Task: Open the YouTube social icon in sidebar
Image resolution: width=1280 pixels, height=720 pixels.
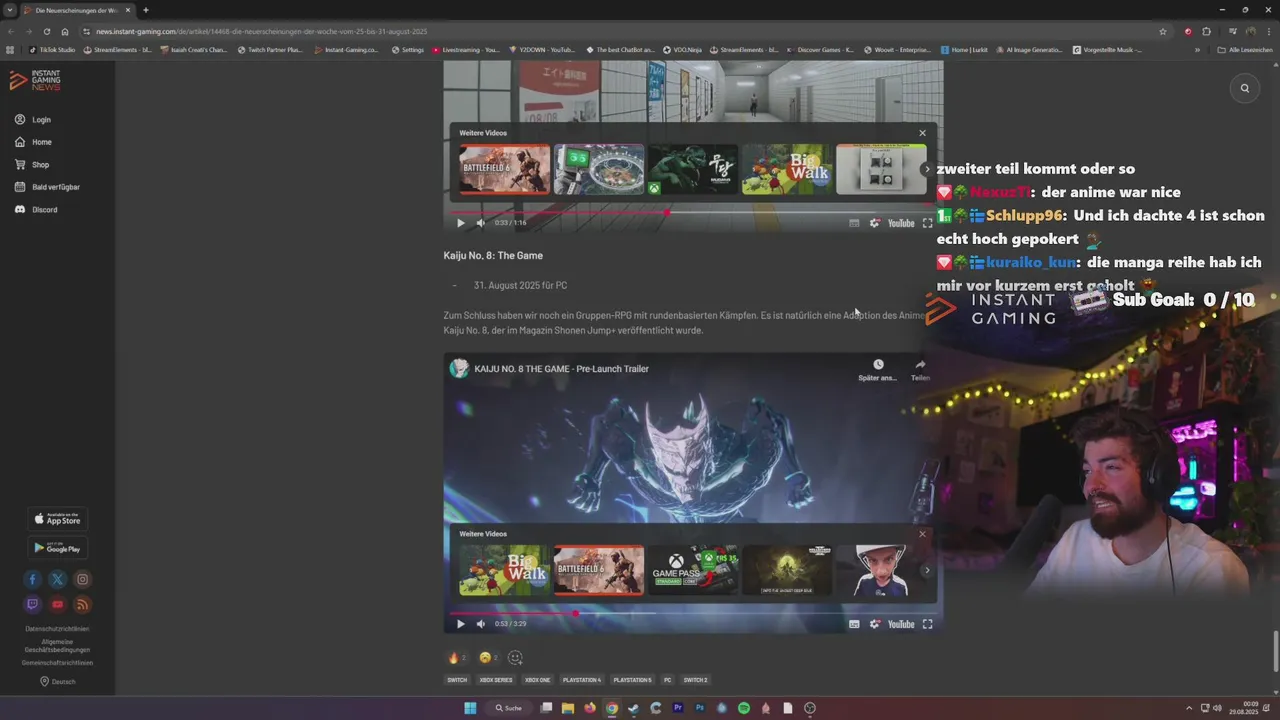Action: pyautogui.click(x=57, y=604)
